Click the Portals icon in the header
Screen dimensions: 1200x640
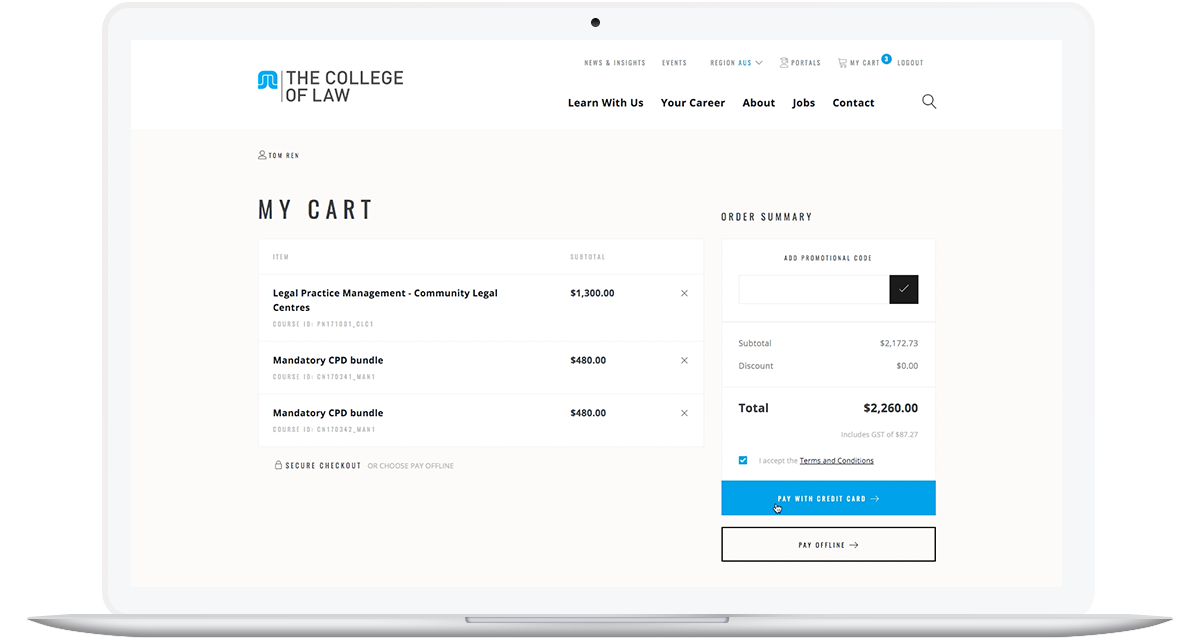[x=784, y=62]
